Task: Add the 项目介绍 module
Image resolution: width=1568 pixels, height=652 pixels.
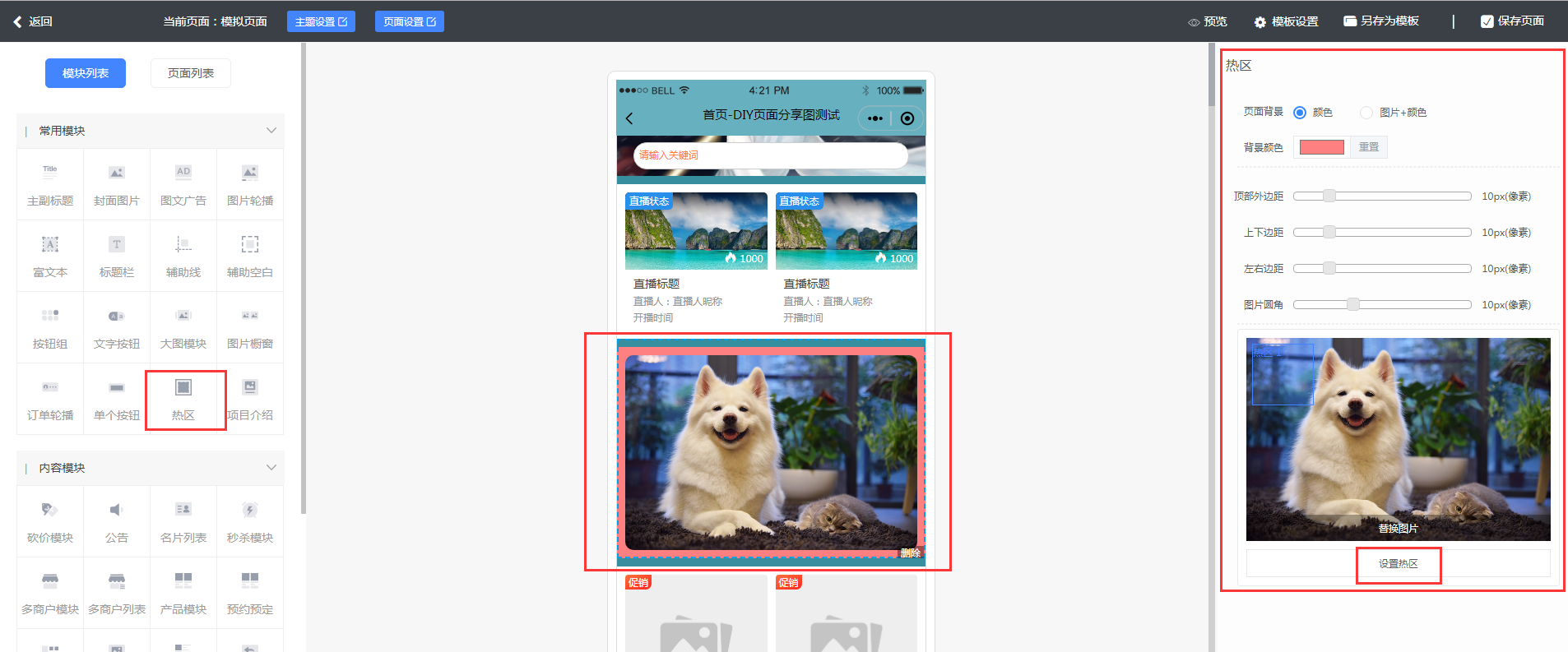Action: coord(250,399)
